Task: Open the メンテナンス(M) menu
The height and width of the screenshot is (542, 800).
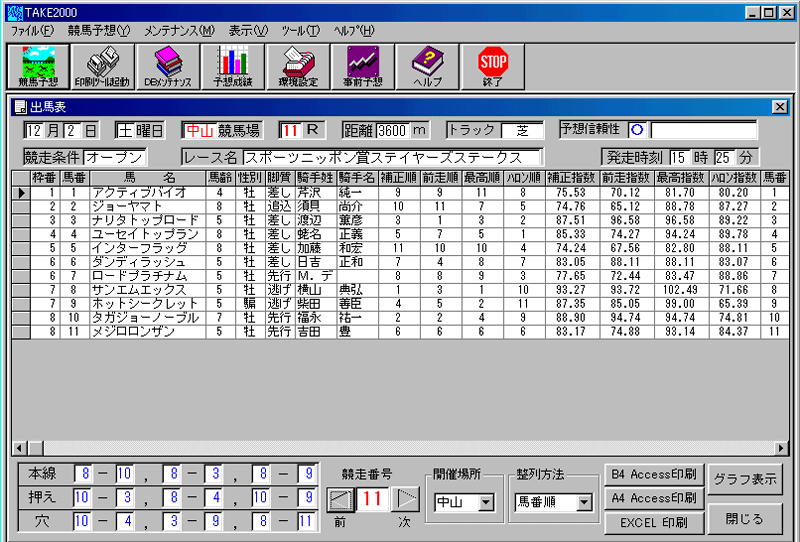Action: (x=178, y=30)
